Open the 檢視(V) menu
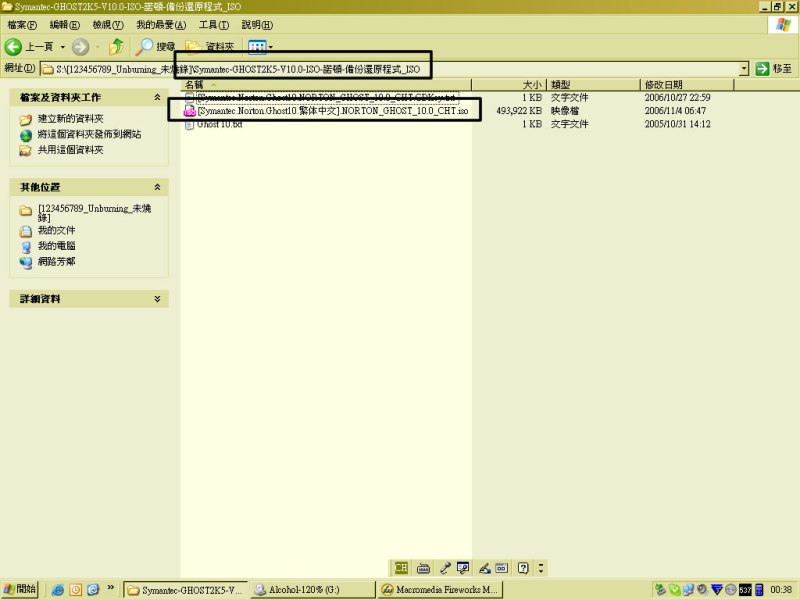 pyautogui.click(x=108, y=24)
